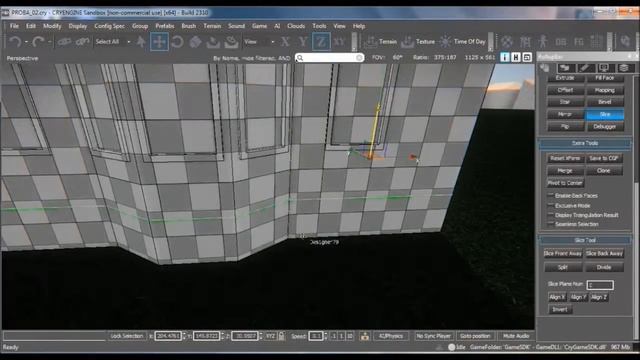
Task: Open the View coordinate system dropdown
Action: [259, 42]
